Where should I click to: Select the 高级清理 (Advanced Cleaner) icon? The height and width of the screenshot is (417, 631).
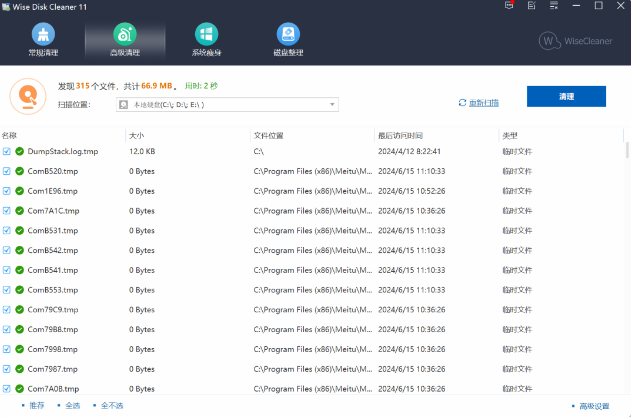(x=125, y=40)
